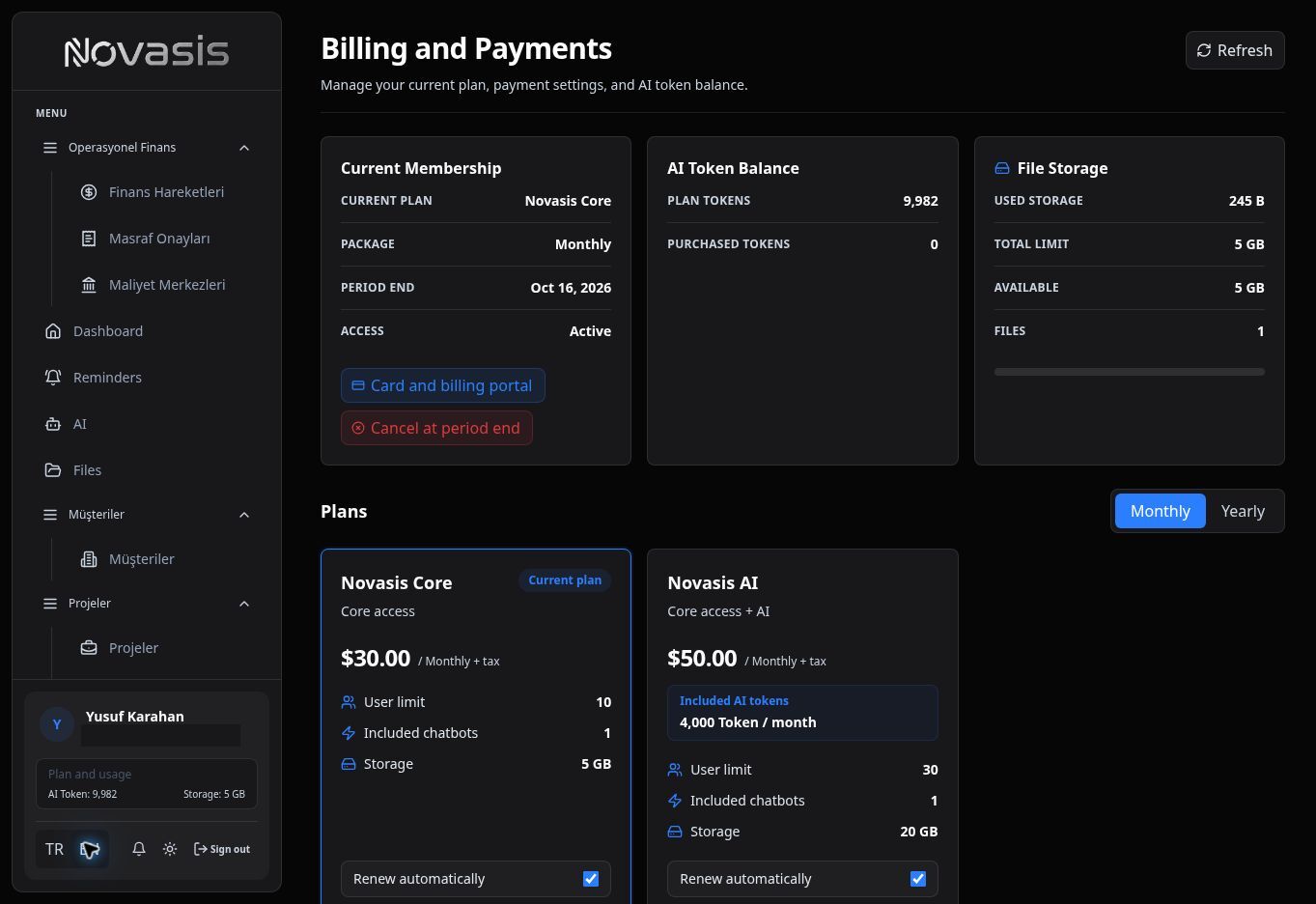Click the Oct 16, 2026 period end date

571,288
